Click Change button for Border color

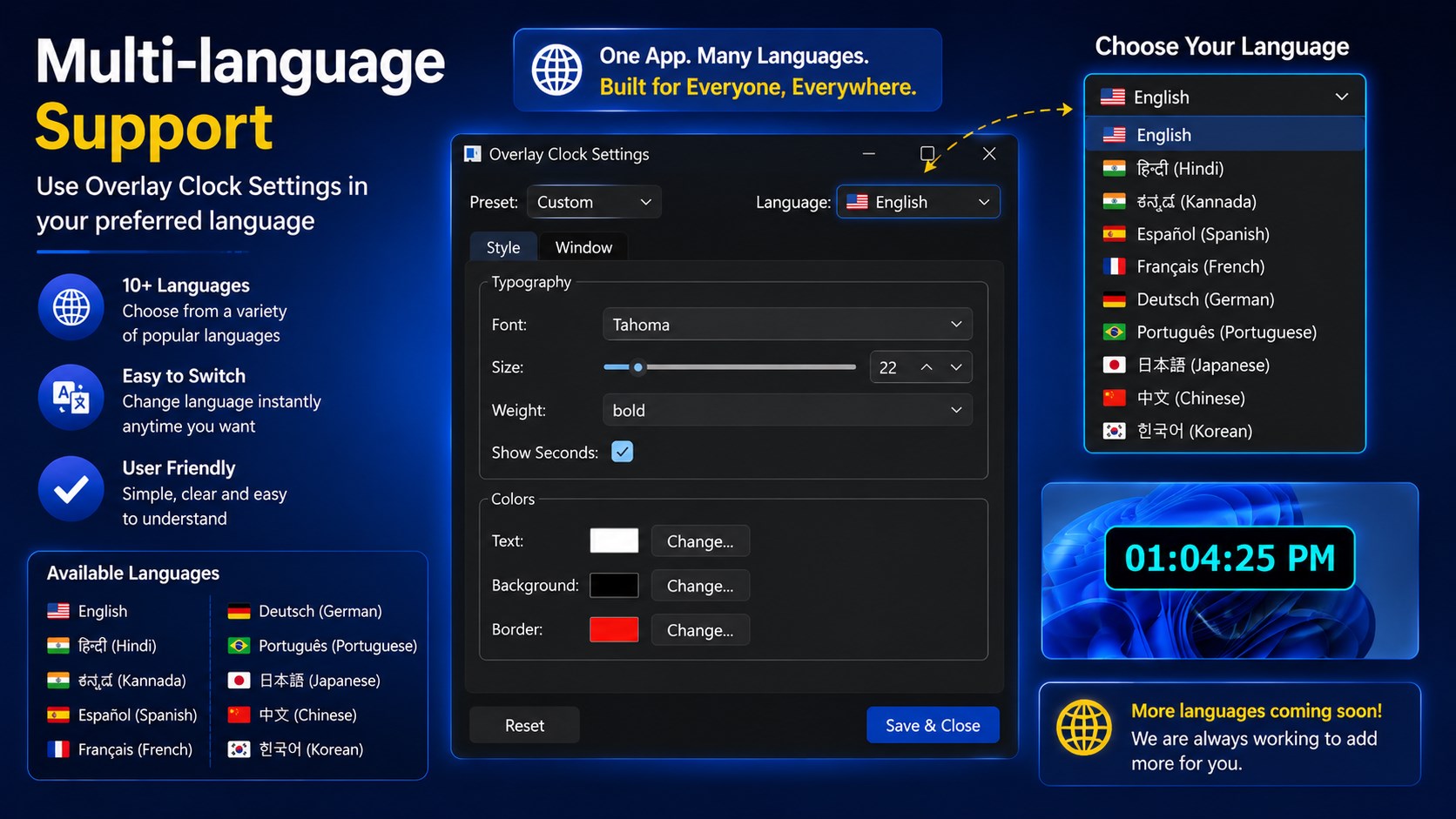700,630
